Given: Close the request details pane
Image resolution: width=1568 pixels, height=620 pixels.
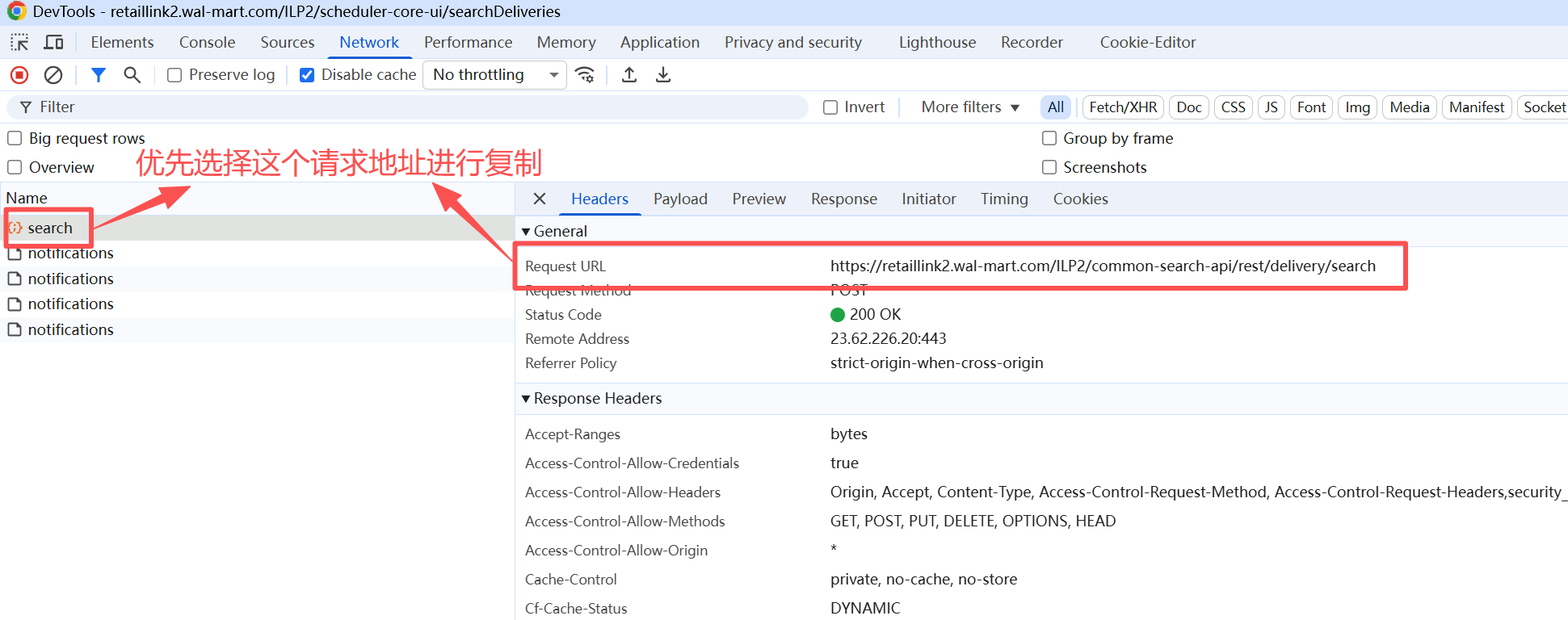Looking at the screenshot, I should (540, 199).
